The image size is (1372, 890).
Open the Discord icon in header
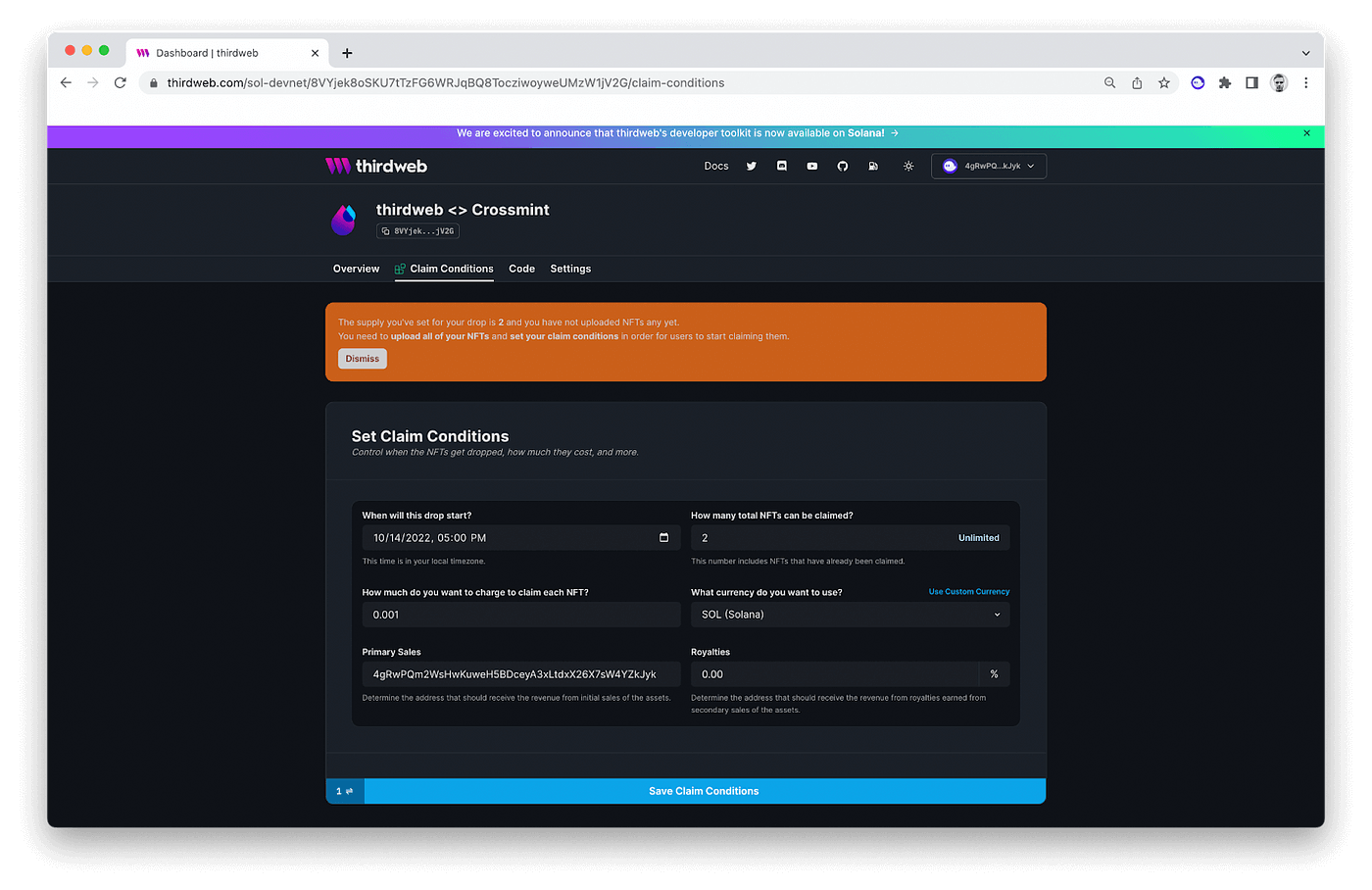coord(782,167)
